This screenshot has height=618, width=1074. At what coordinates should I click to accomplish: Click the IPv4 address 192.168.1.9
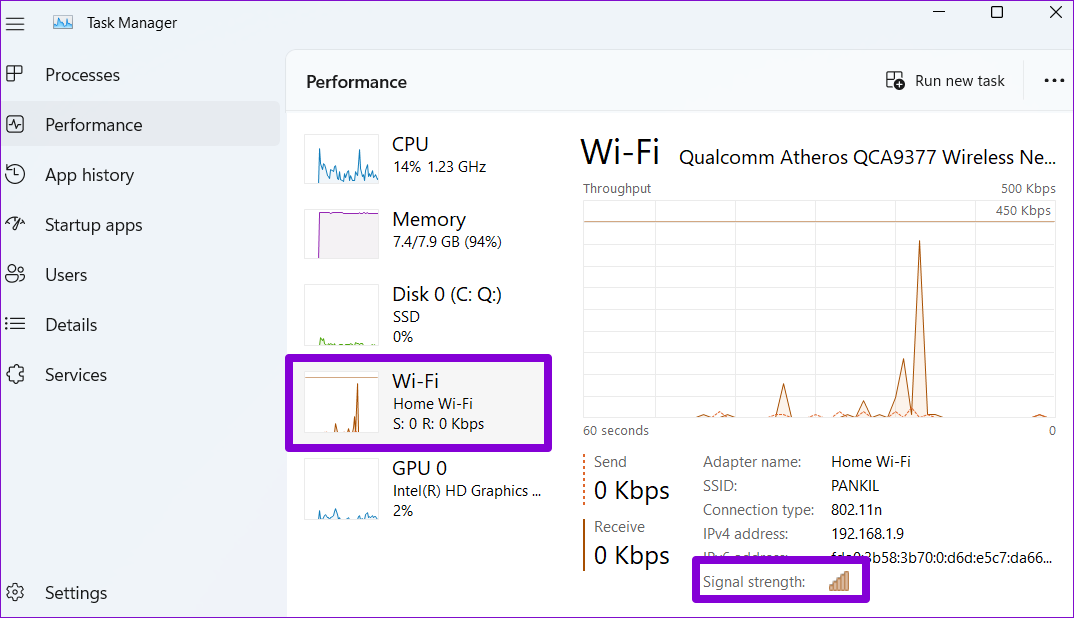click(x=867, y=534)
